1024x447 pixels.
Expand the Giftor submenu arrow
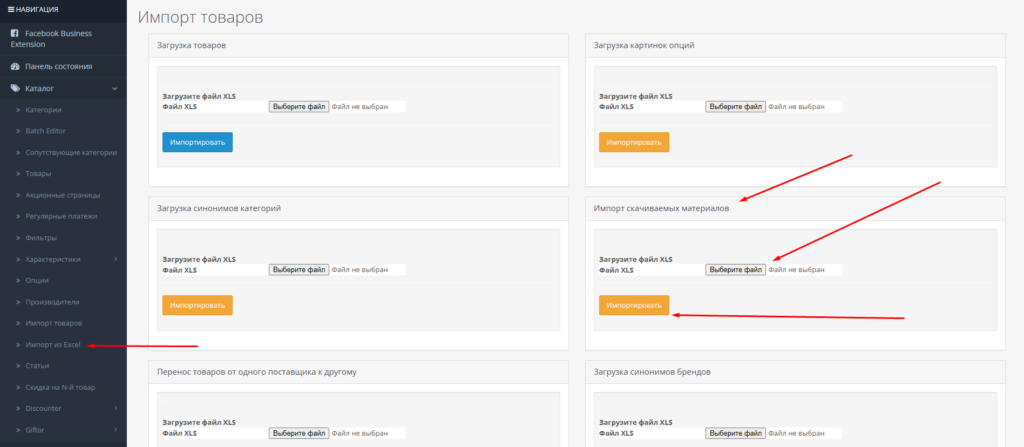pos(115,430)
